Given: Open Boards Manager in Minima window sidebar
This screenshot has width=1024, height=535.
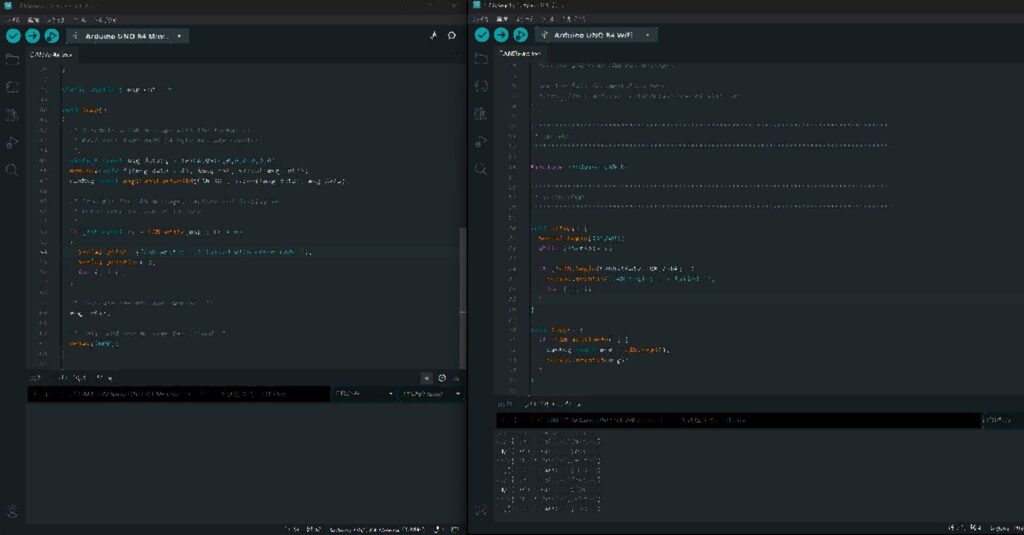Looking at the screenshot, I should pos(12,88).
